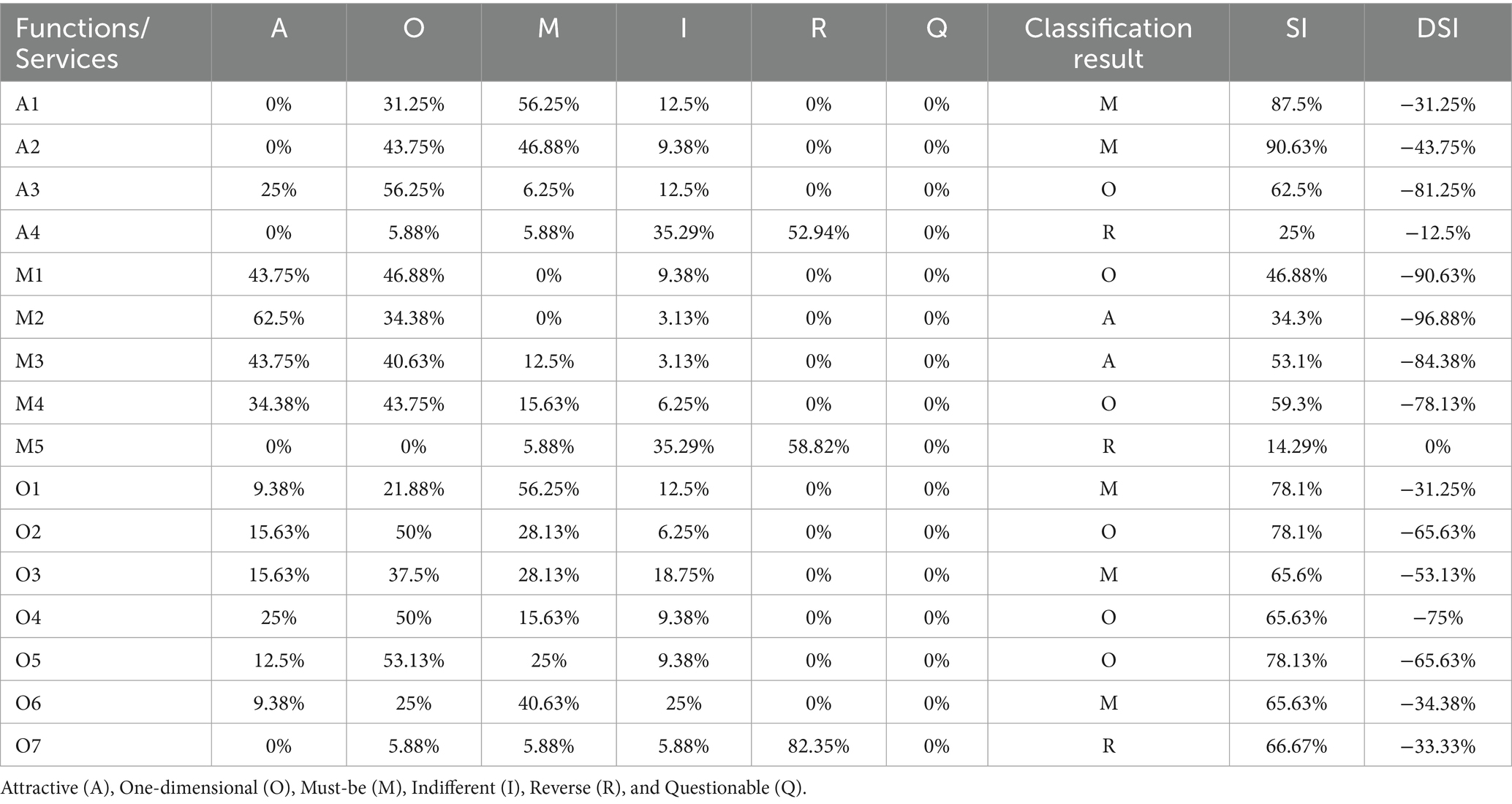The height and width of the screenshot is (804, 1512).
Task: Click the Functions/Services column header
Action: [x=82, y=43]
